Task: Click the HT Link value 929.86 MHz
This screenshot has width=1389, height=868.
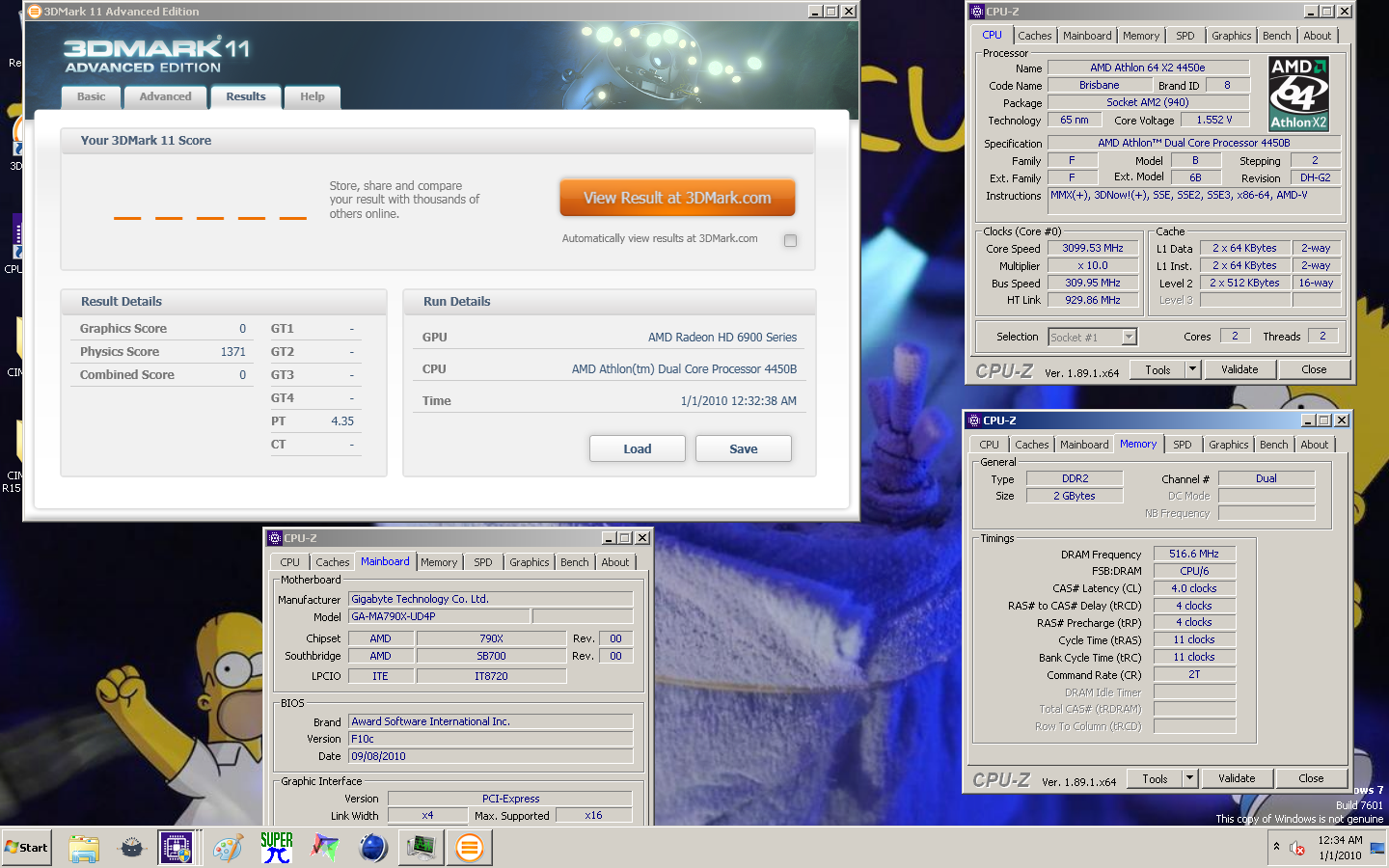Action: (1093, 300)
